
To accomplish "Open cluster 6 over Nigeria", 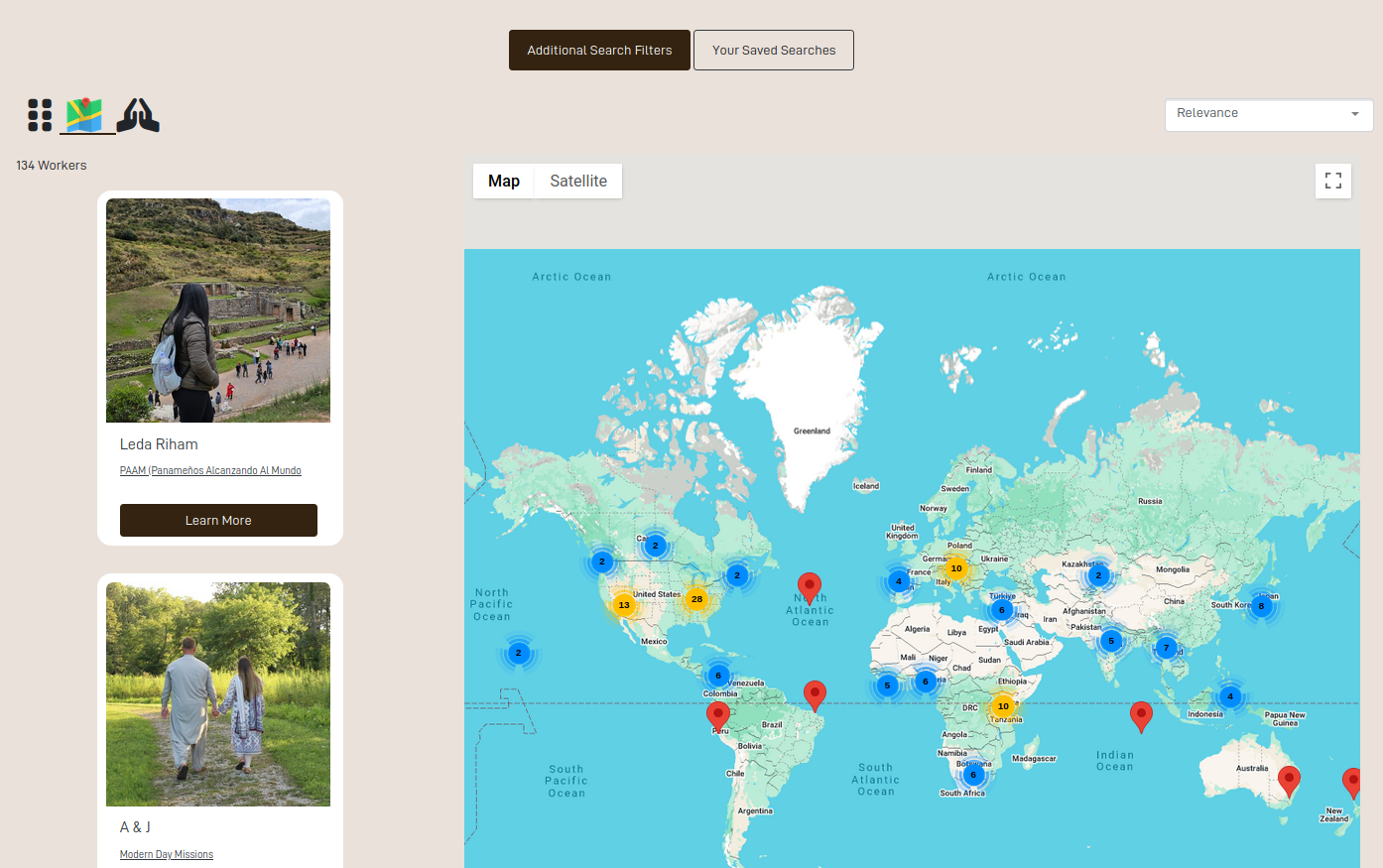I will coord(926,682).
